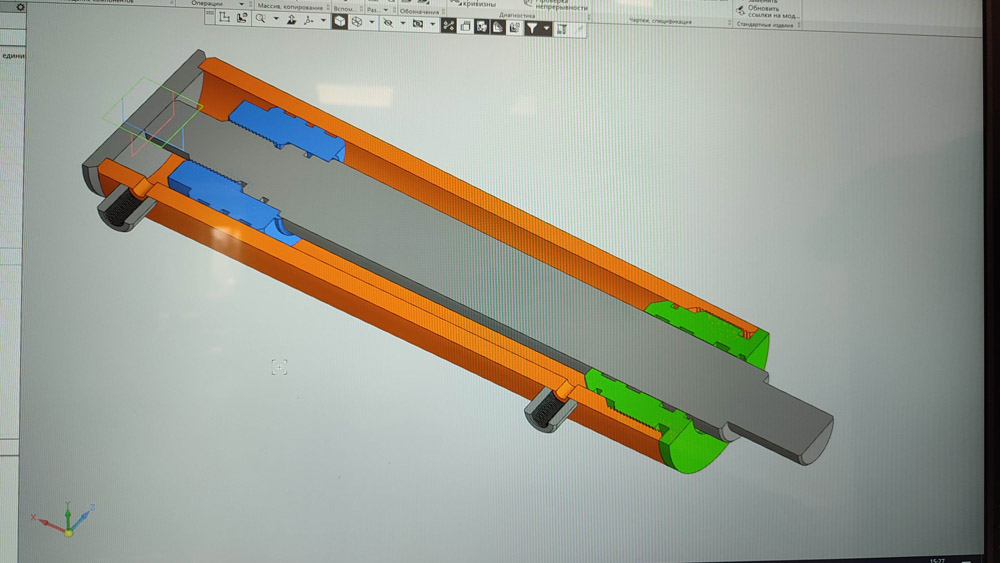Click the camera view icon

[x=418, y=24]
